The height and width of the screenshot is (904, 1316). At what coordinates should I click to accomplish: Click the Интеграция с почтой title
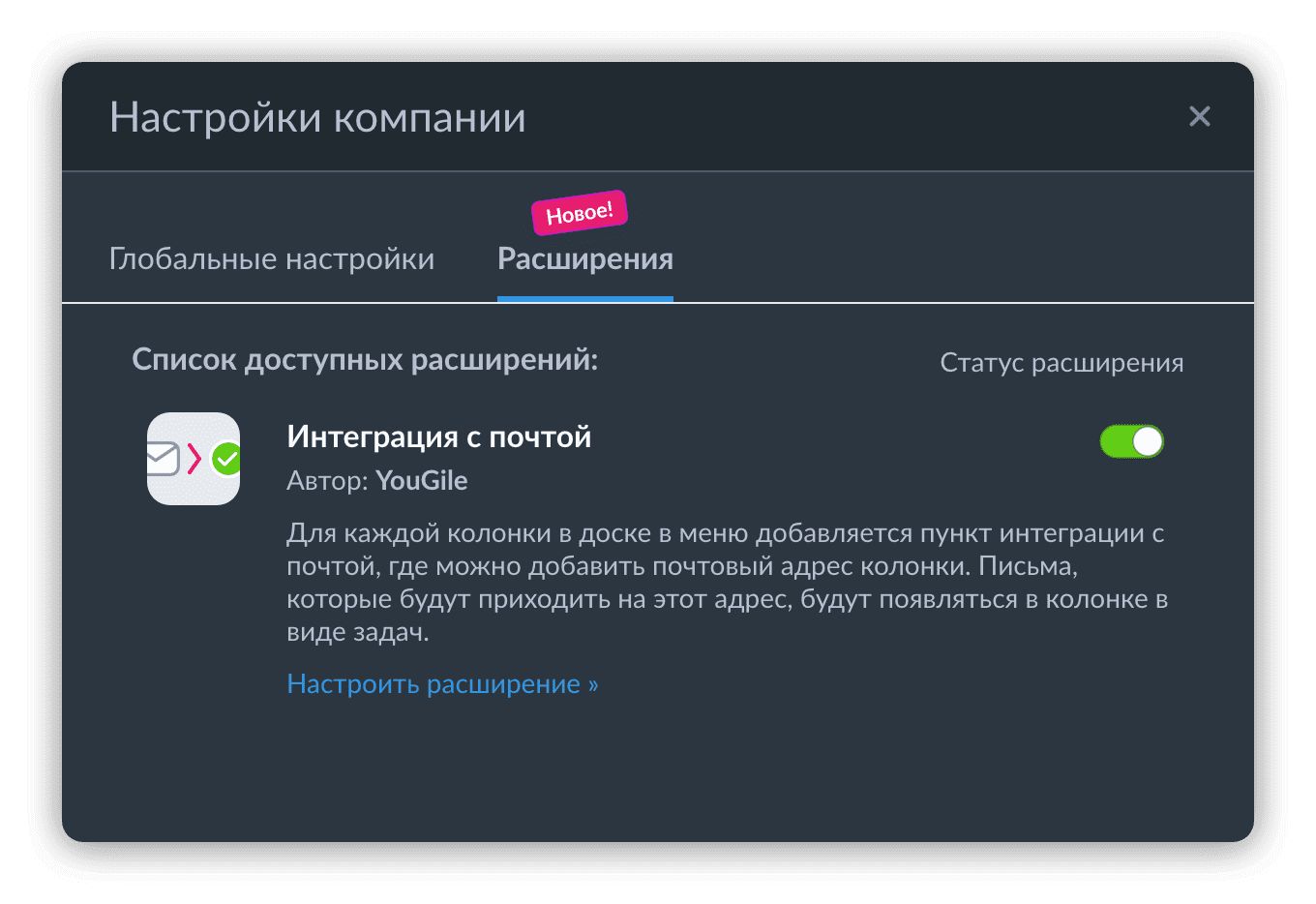pos(438,437)
